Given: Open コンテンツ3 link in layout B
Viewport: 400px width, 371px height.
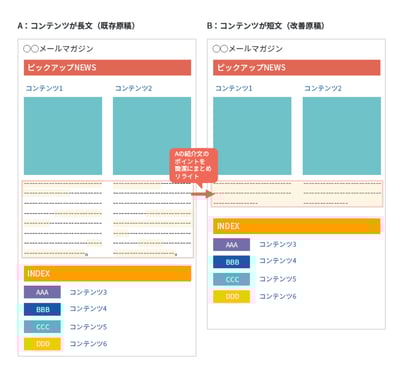Looking at the screenshot, I should [x=278, y=244].
